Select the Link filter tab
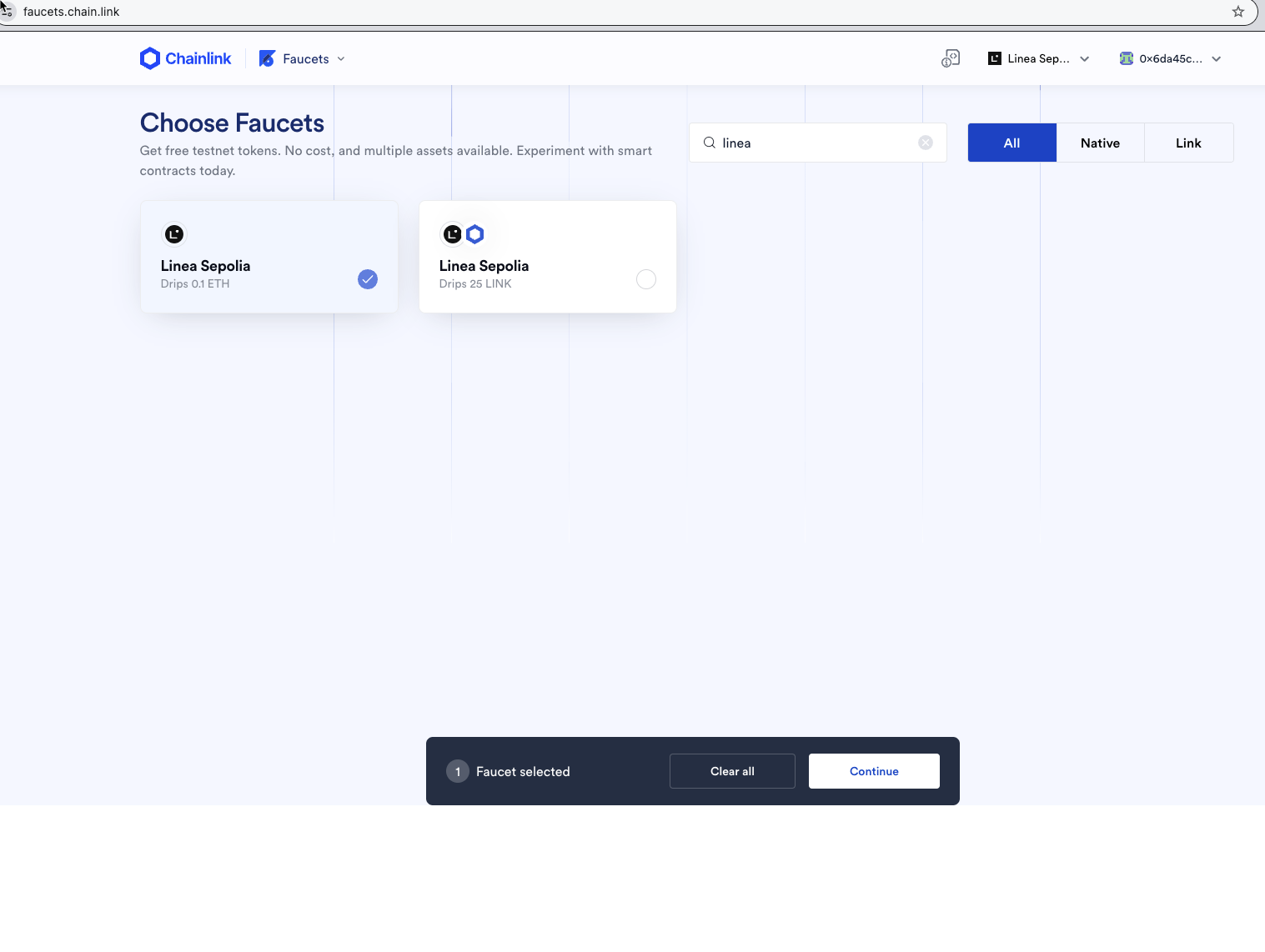Image resolution: width=1265 pixels, height=952 pixels. tap(1188, 143)
